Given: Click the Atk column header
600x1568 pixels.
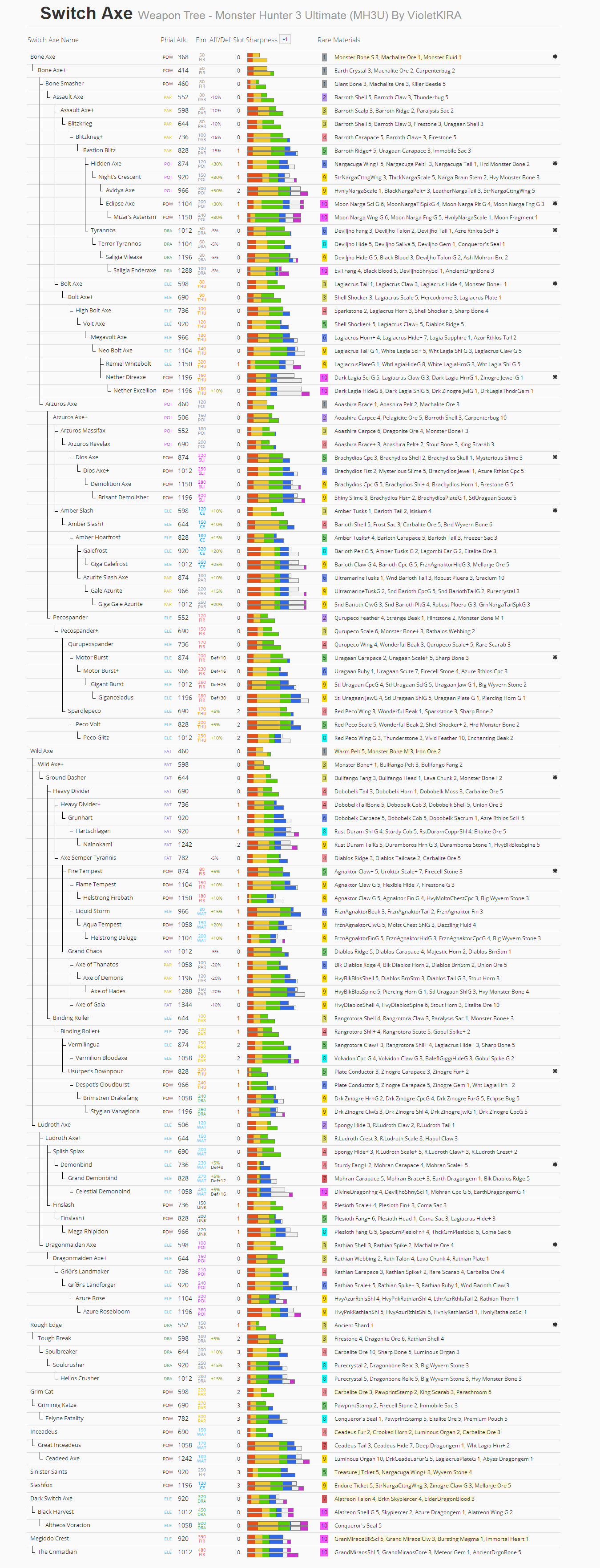Looking at the screenshot, I should (181, 40).
